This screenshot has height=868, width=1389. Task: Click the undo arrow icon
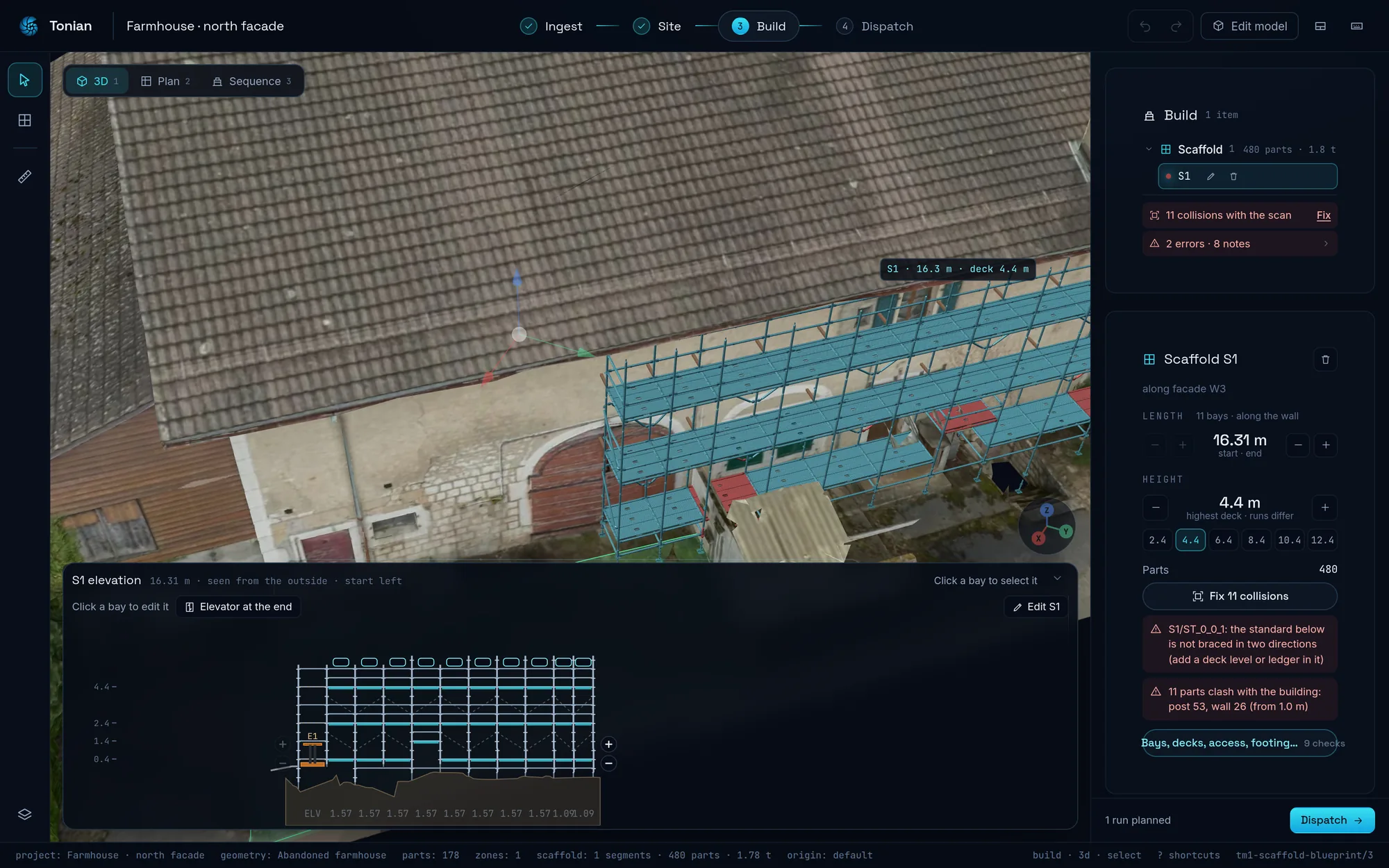point(1145,26)
